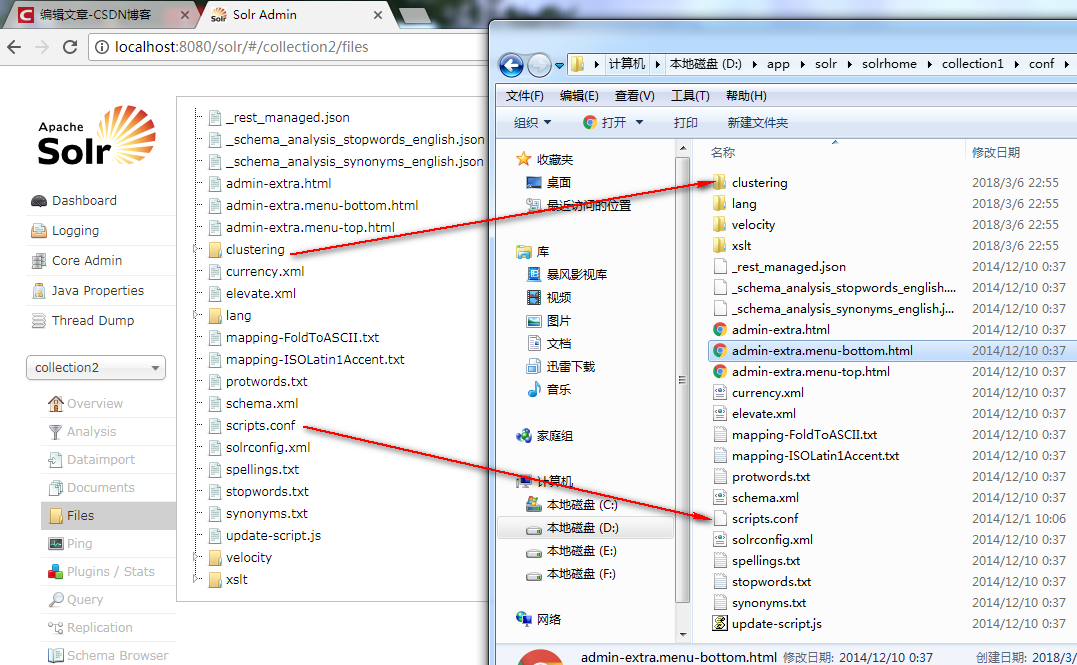Open Explorer recent locations dropdown arrow

point(559,66)
